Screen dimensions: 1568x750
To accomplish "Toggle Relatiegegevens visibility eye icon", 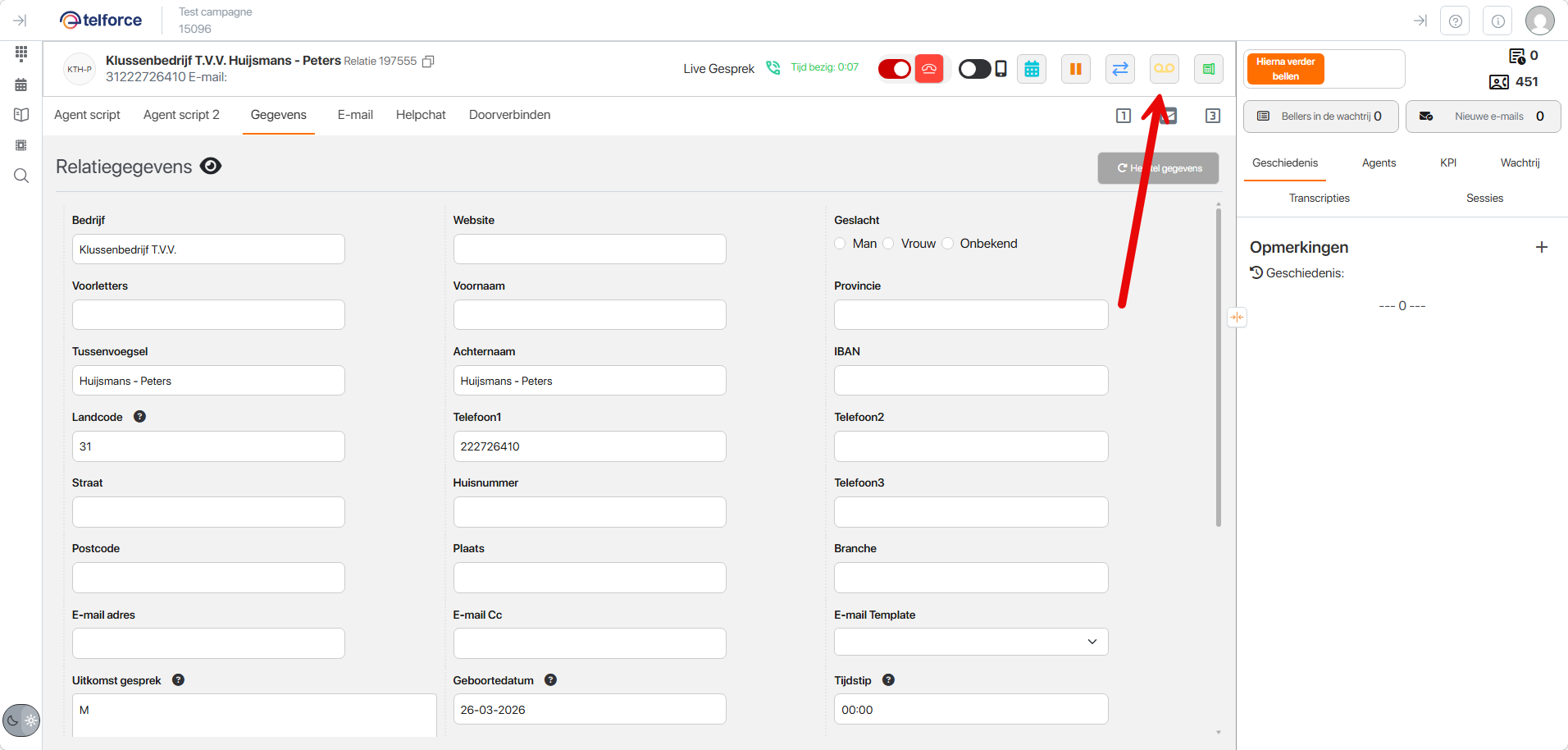I will pos(211,167).
